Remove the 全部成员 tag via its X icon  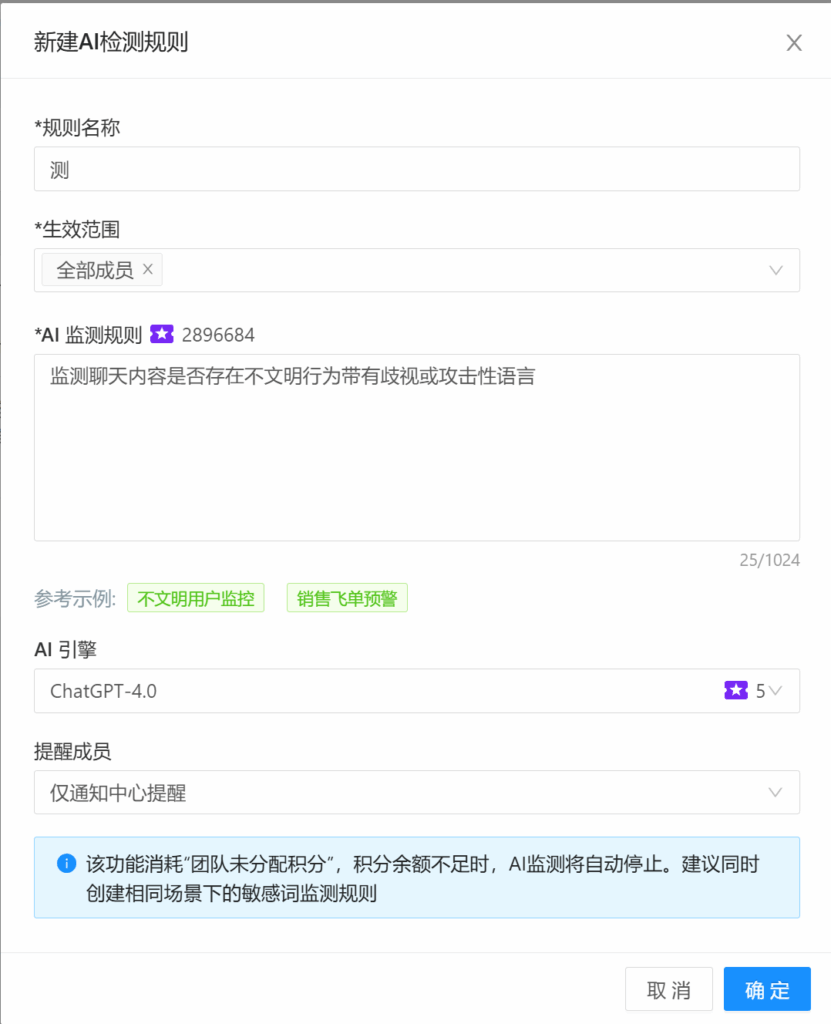point(146,269)
